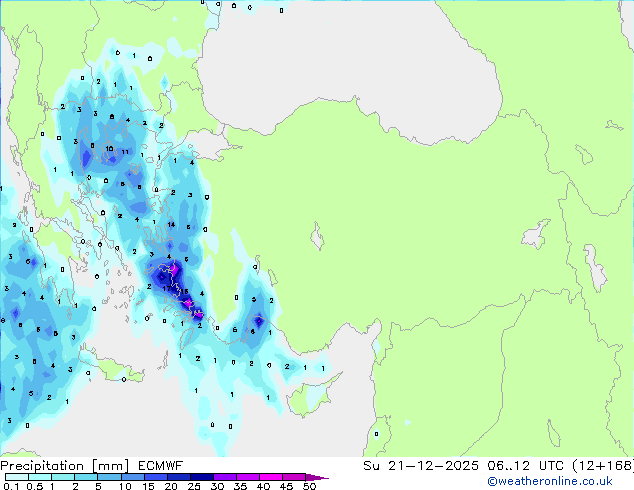Click the legend label '35'
Screen dimensions: 634x490
point(240,486)
